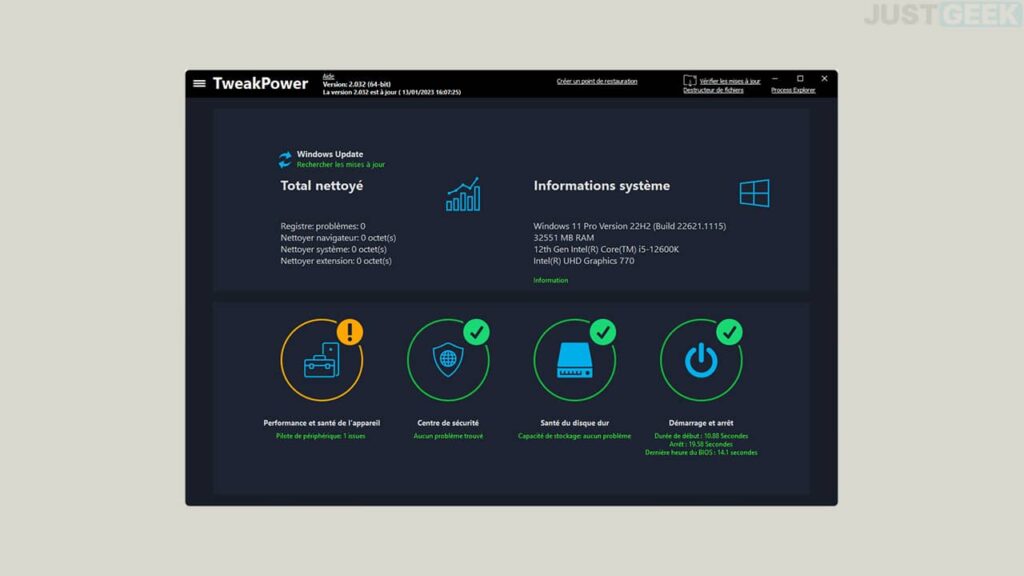The image size is (1024, 576).
Task: Open the bar chart statistics icon
Action: click(463, 194)
